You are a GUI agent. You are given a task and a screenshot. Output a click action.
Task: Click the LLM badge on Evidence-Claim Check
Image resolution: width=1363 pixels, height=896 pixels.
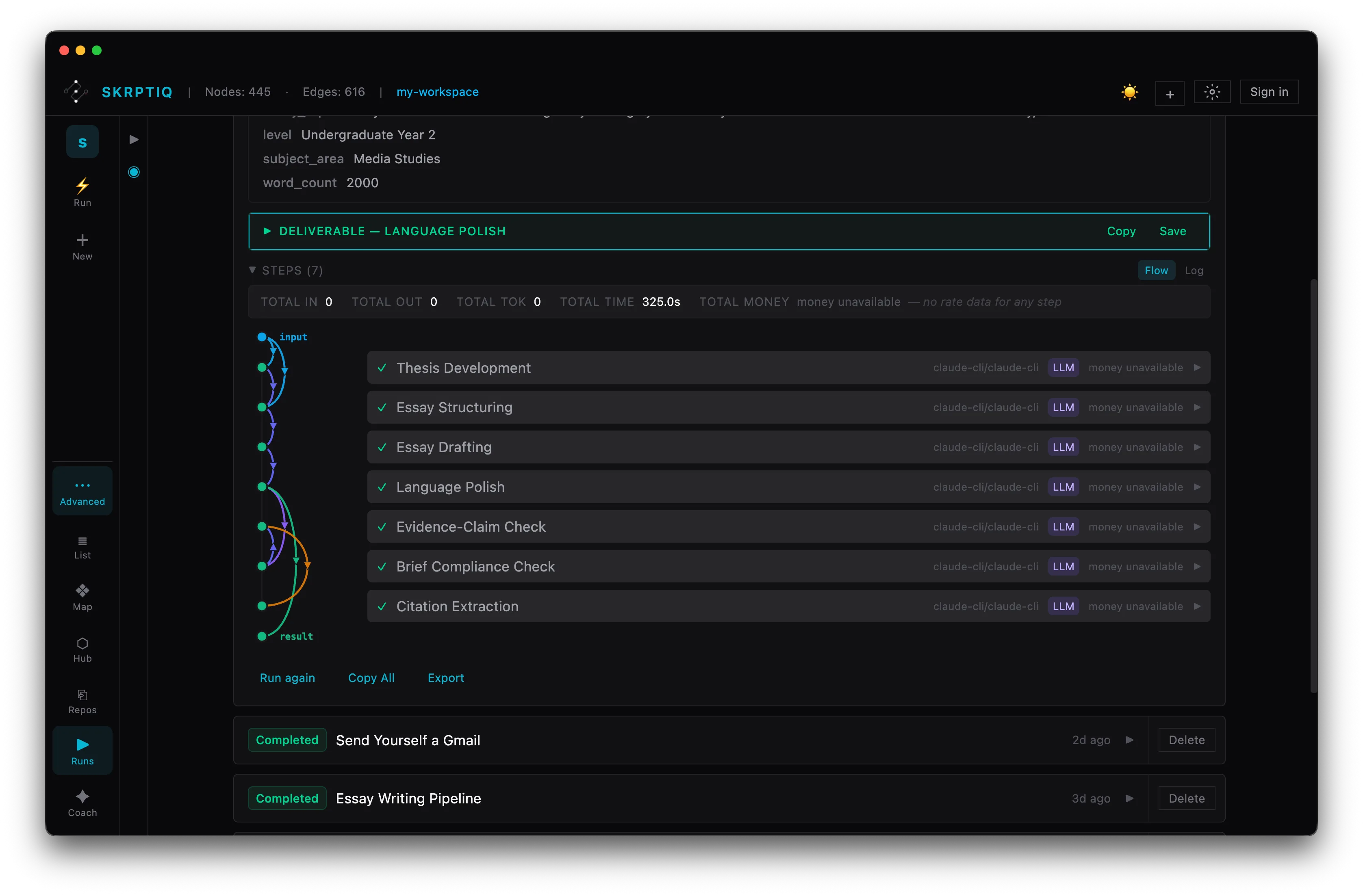[x=1063, y=527]
